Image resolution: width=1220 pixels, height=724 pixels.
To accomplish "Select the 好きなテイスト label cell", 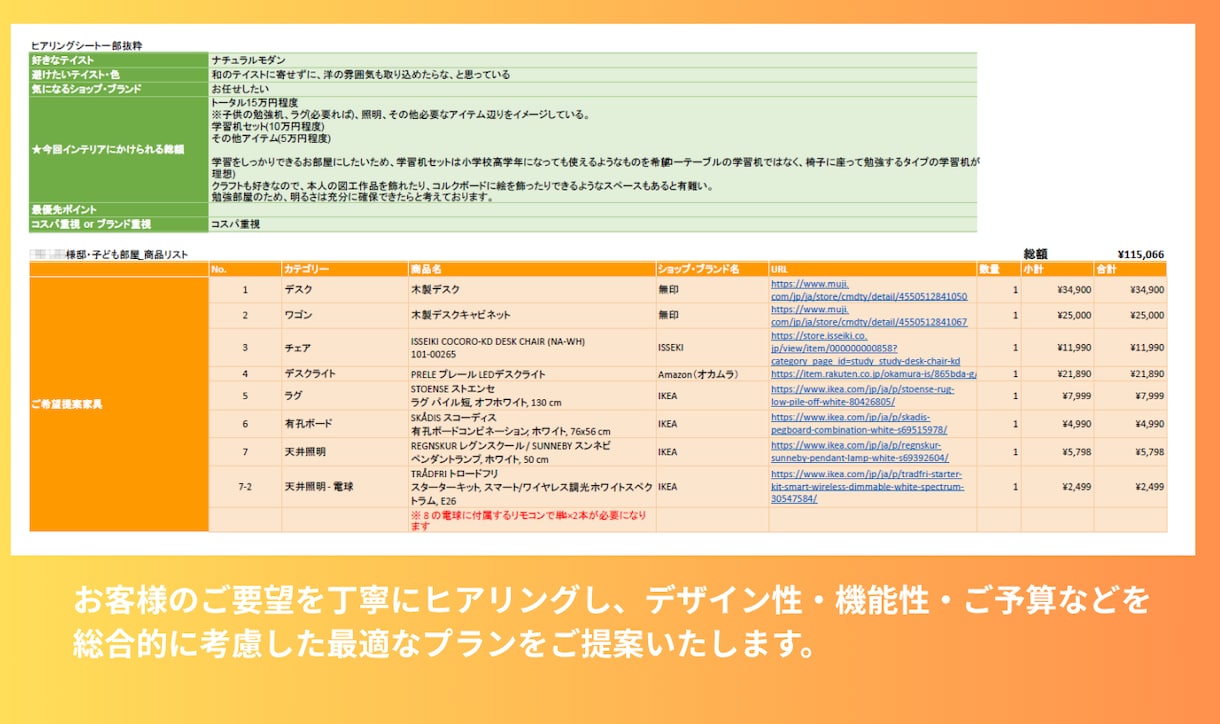I will [x=119, y=60].
